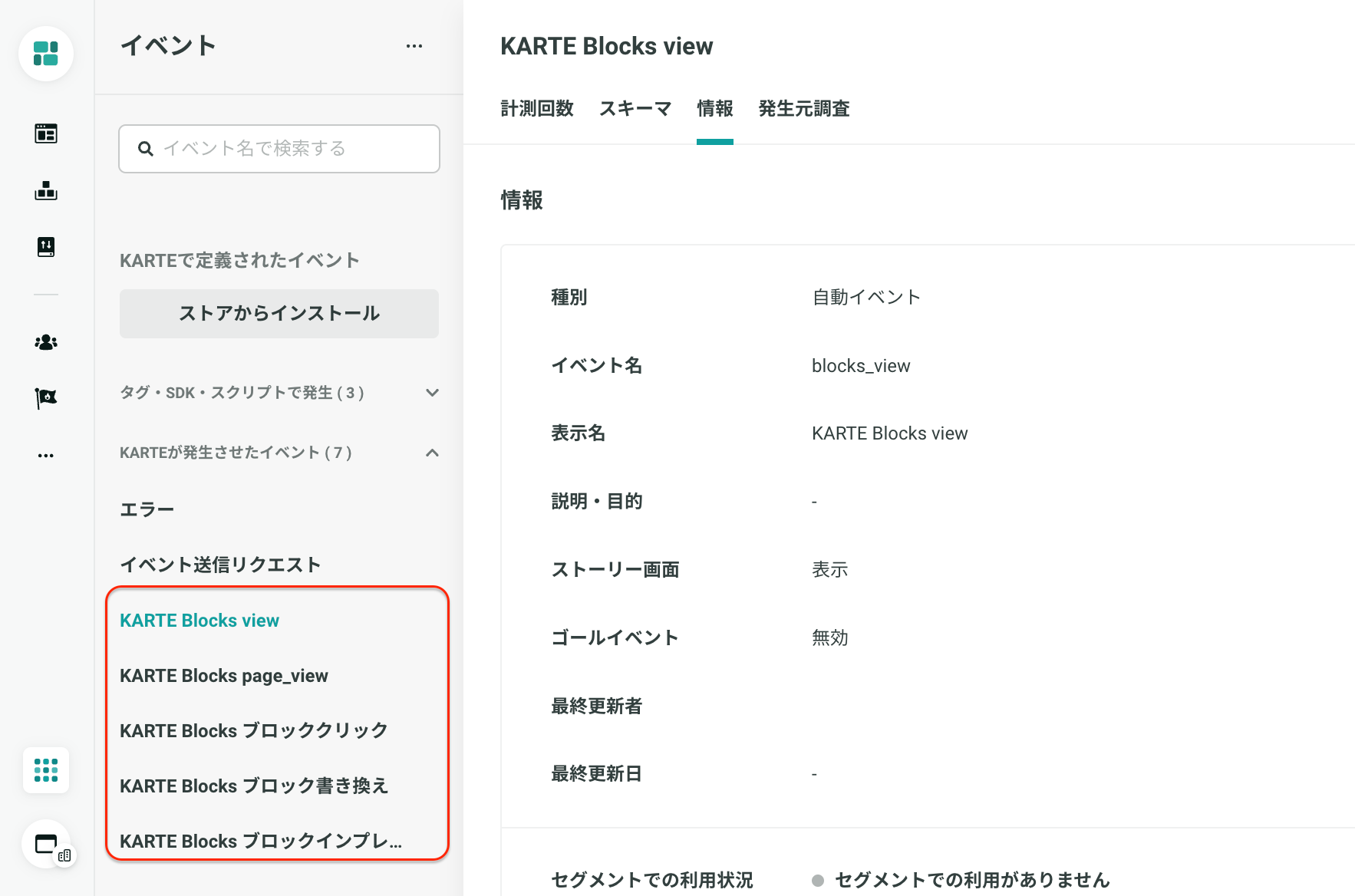Viewport: 1355px width, 896px height.
Task: Click the 表示名 field label
Action: coord(579,433)
